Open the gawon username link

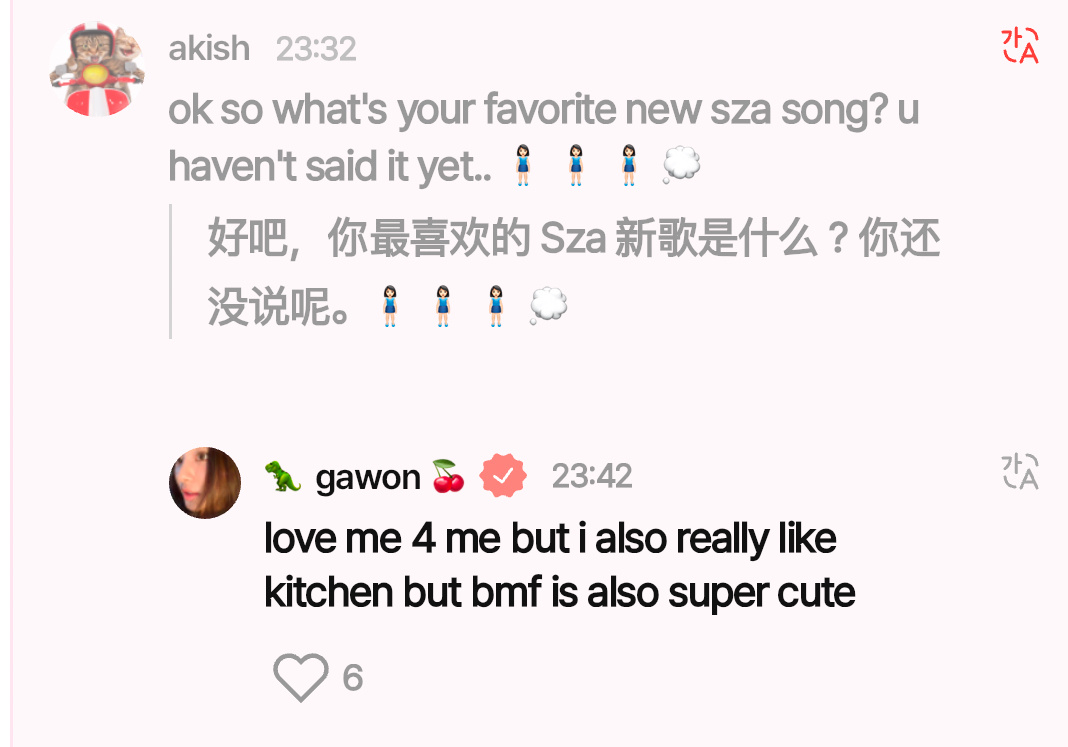368,477
